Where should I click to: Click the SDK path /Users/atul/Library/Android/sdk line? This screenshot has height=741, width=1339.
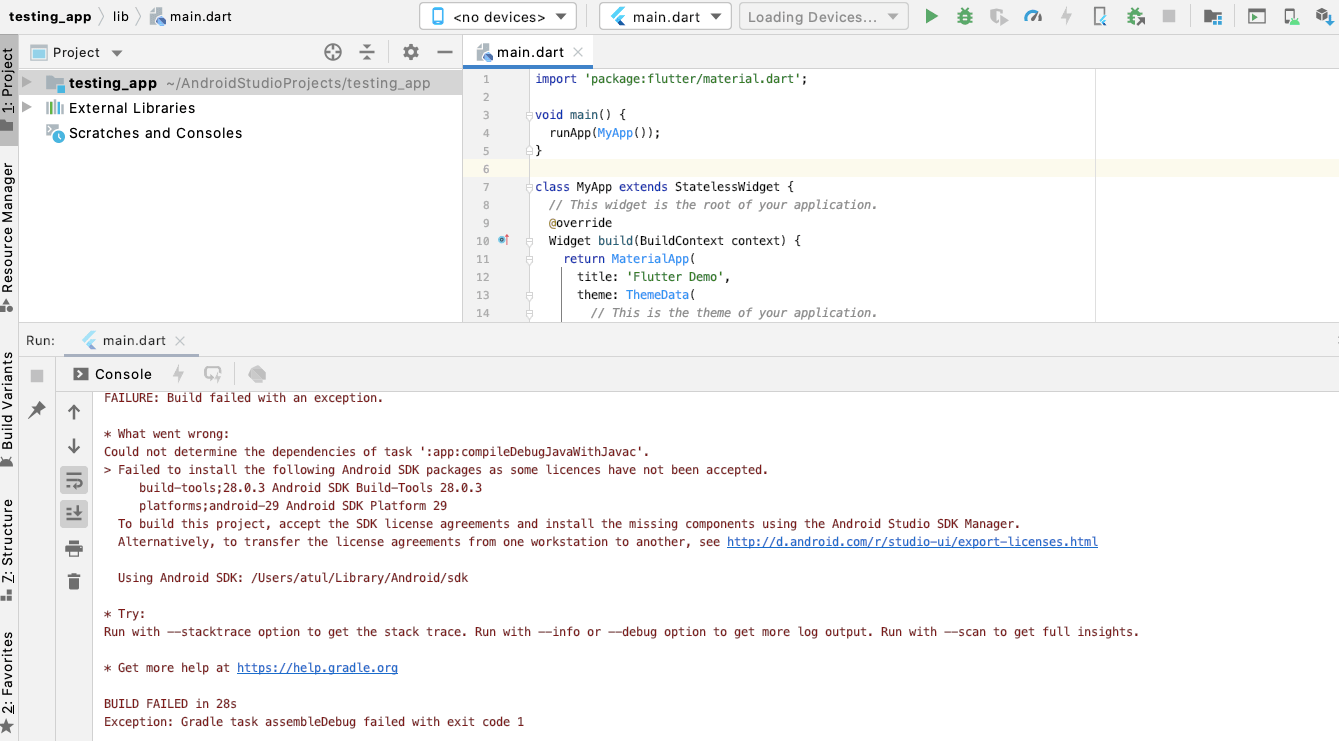293,578
